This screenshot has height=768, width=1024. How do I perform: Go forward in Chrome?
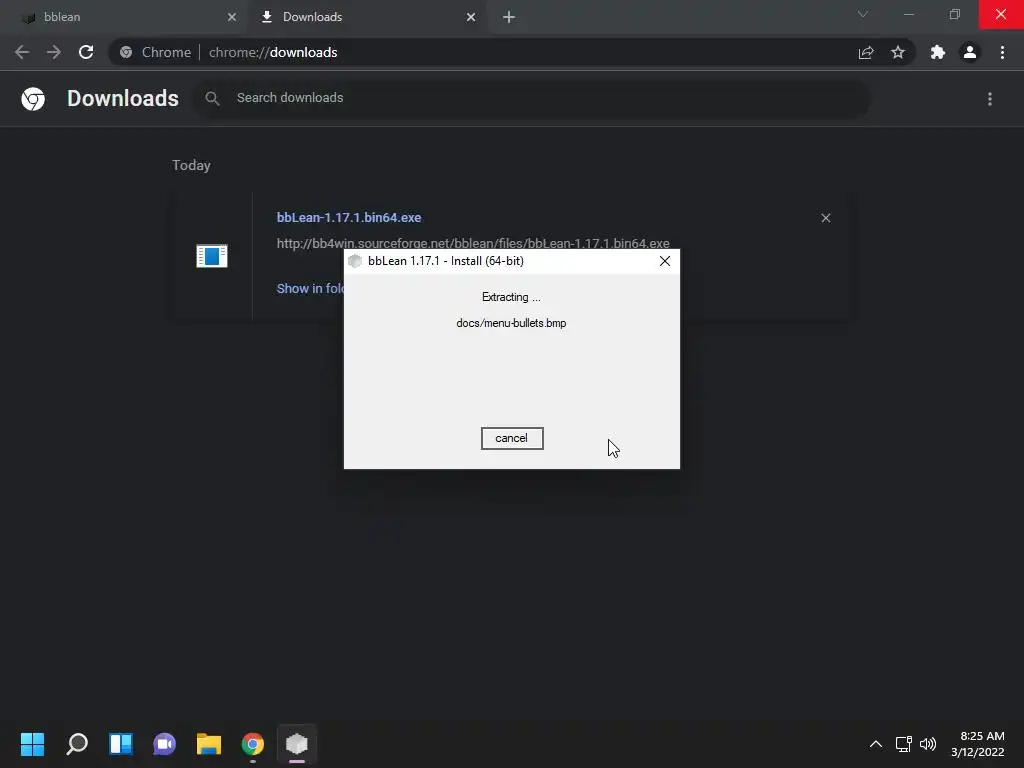tap(54, 52)
